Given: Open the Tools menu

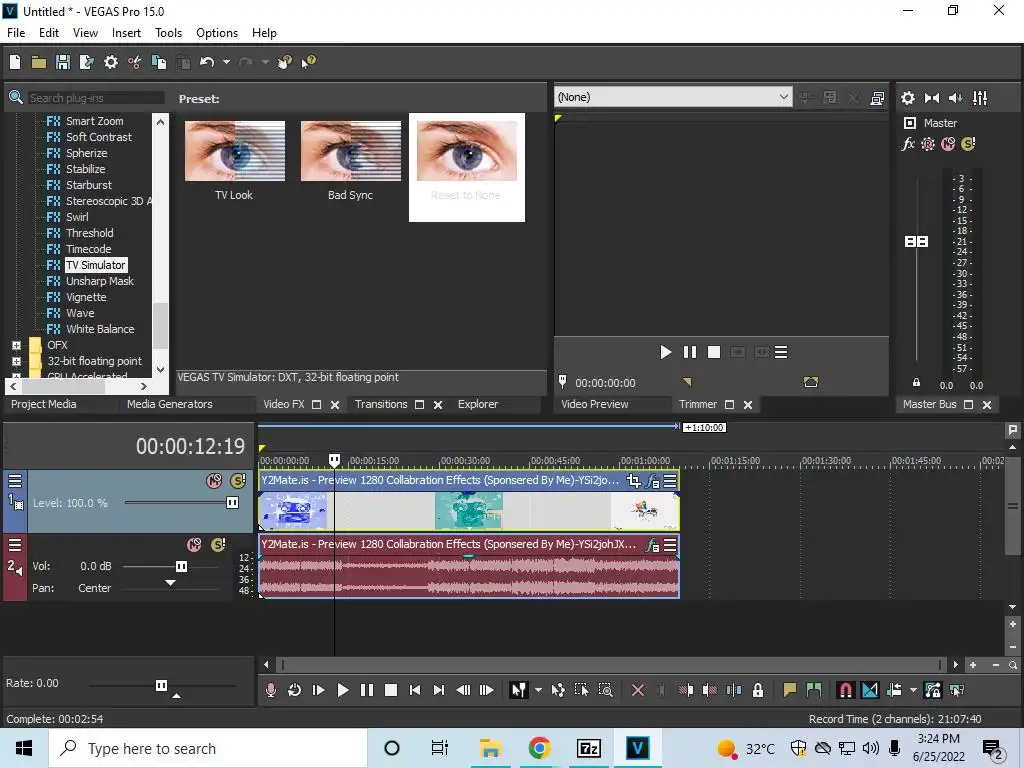Looking at the screenshot, I should 168,33.
